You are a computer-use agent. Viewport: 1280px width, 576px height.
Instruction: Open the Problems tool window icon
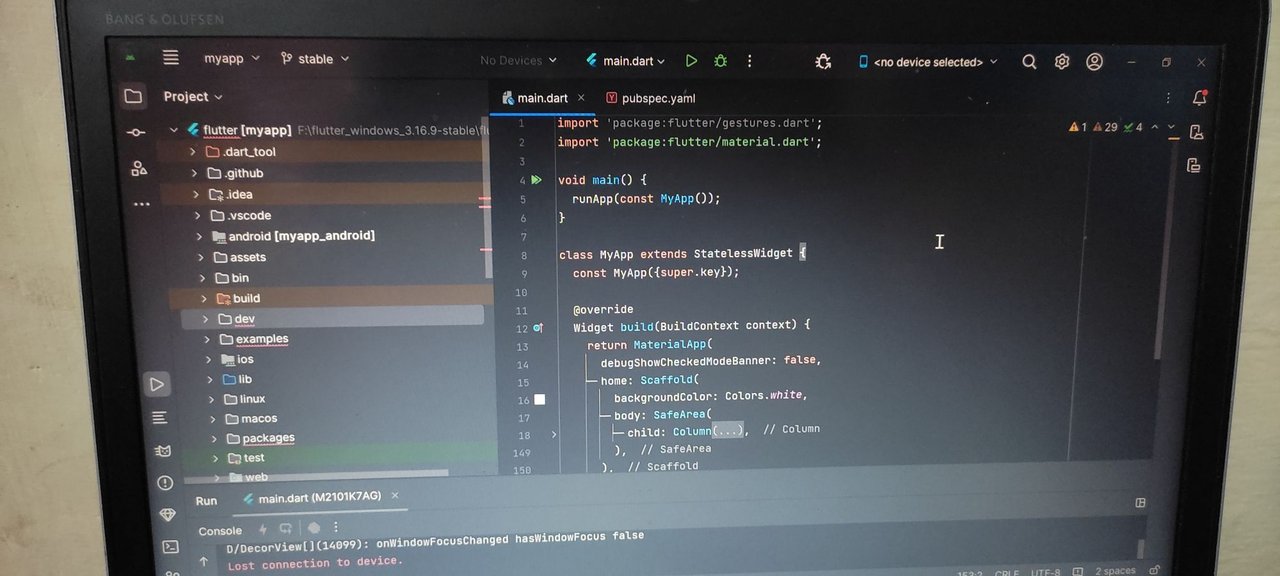(165, 483)
